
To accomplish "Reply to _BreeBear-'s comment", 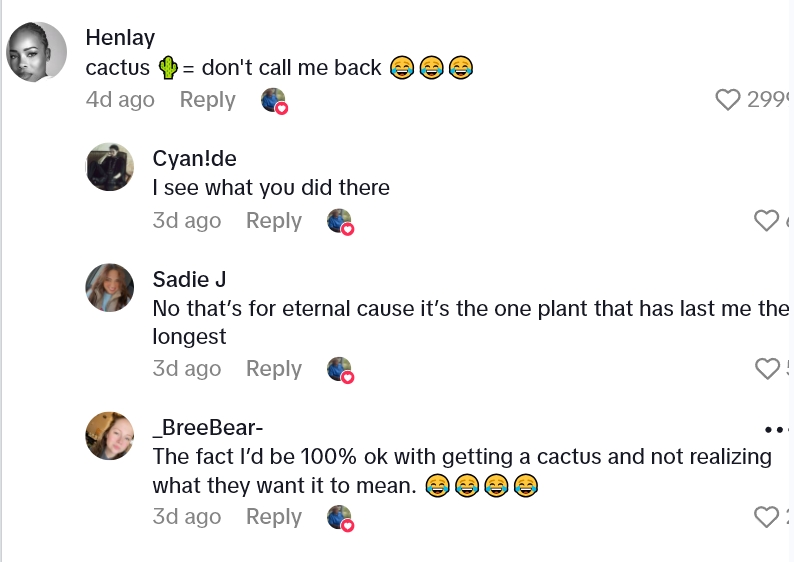I will 274,517.
